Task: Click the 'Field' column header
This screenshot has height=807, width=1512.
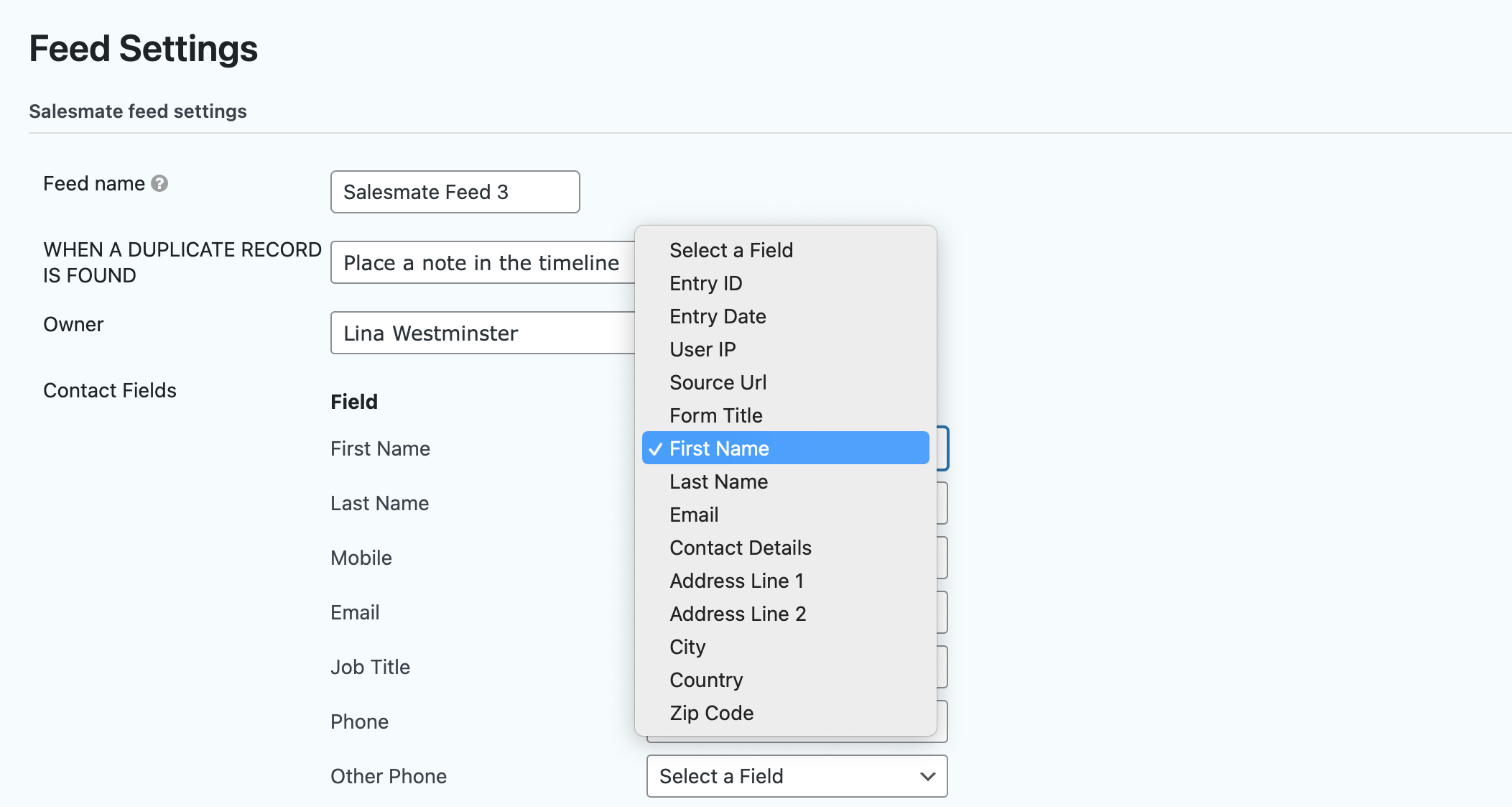Action: 354,402
